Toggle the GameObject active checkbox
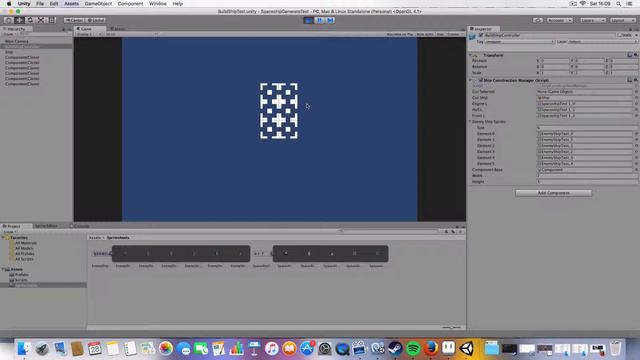The width and height of the screenshot is (640, 360). (481, 36)
